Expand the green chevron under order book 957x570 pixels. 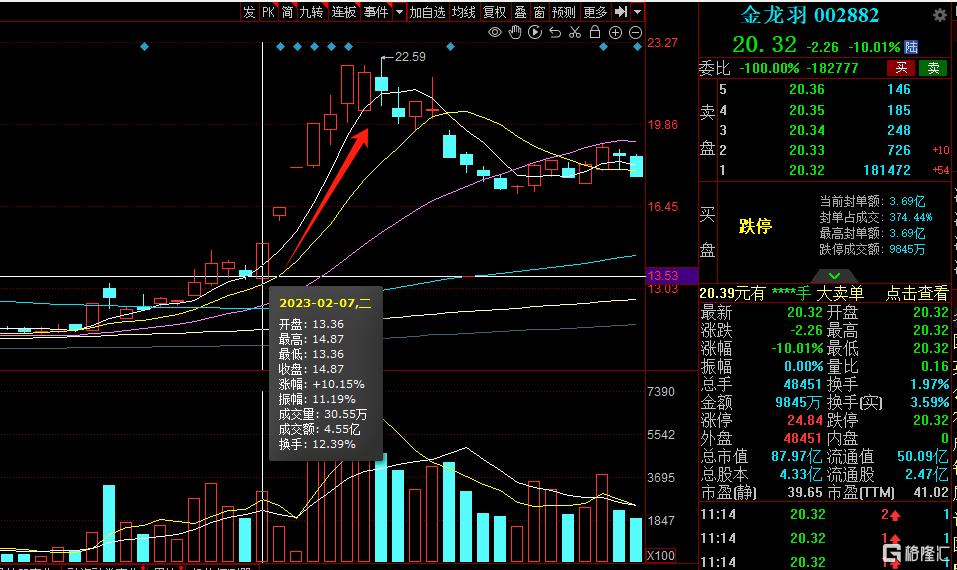[x=834, y=276]
